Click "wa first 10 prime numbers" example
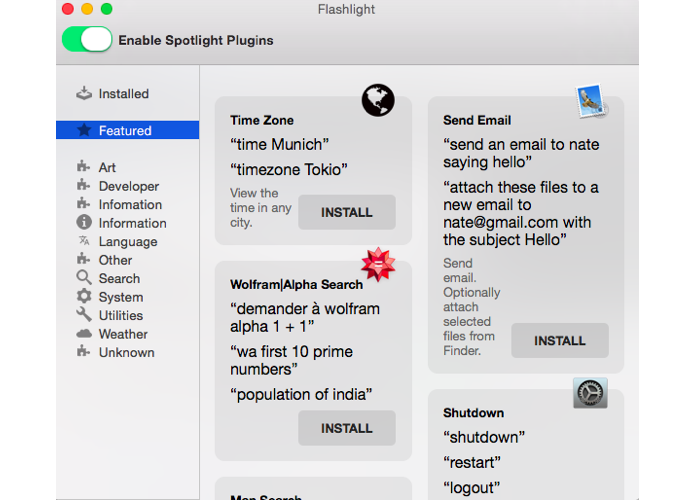Image resolution: width=695 pixels, height=500 pixels. coord(291,360)
